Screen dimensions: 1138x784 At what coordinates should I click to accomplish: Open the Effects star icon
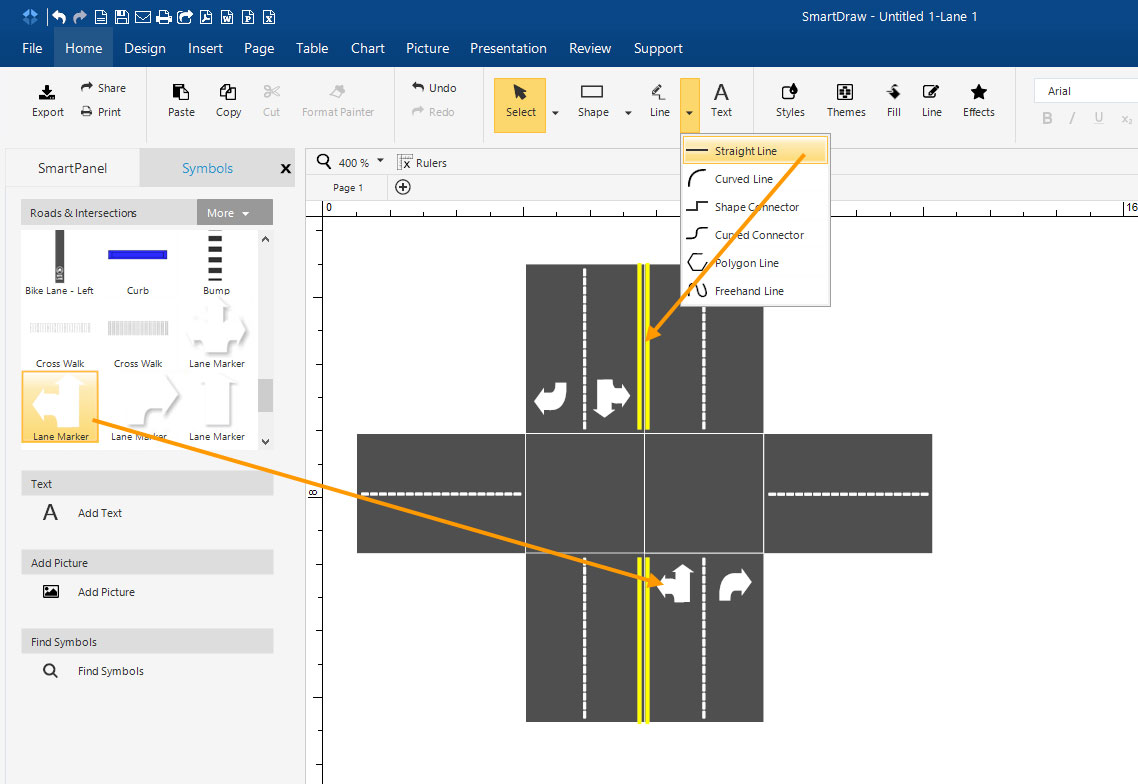978,93
